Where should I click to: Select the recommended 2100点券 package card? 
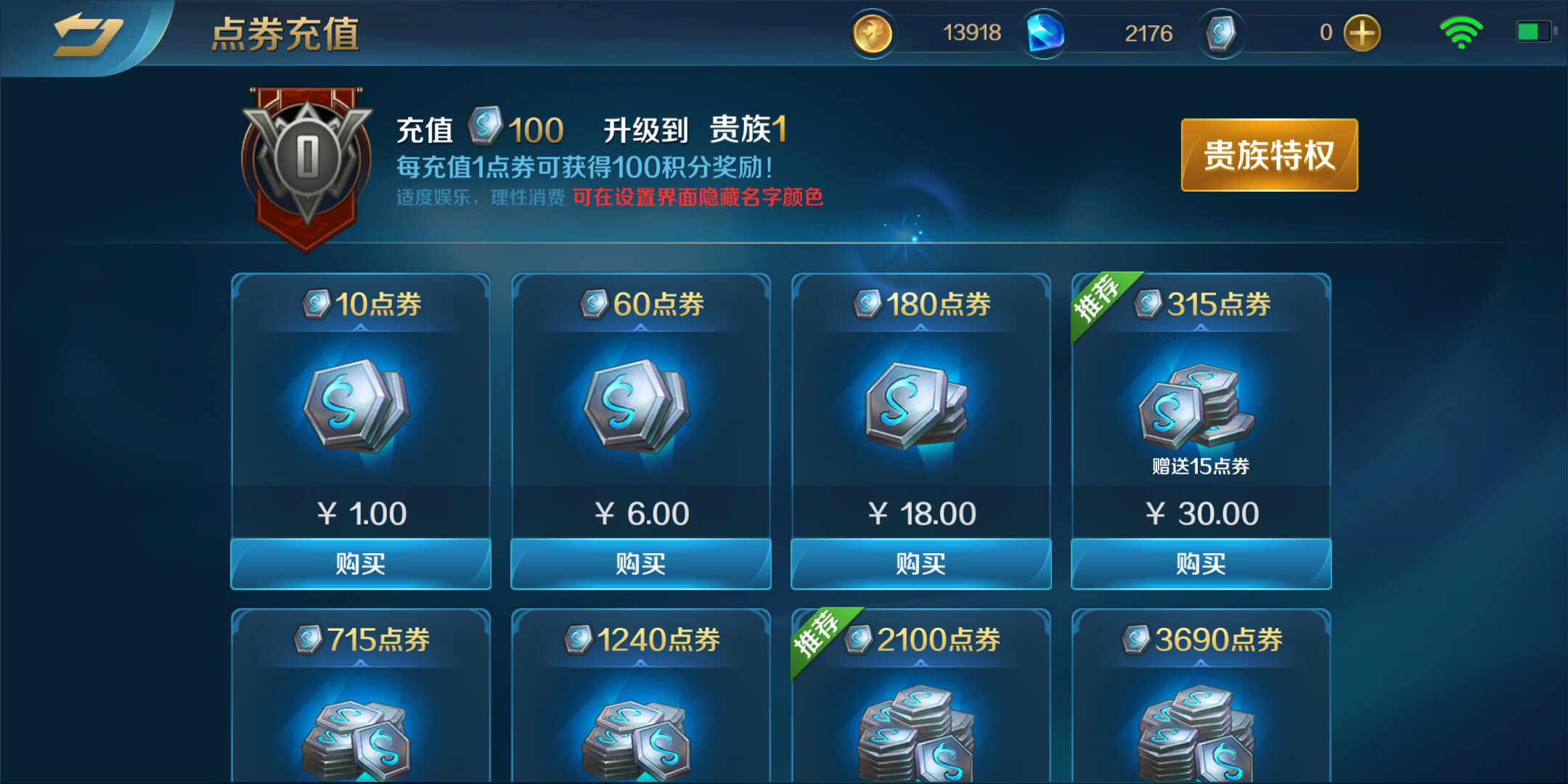pos(921,695)
